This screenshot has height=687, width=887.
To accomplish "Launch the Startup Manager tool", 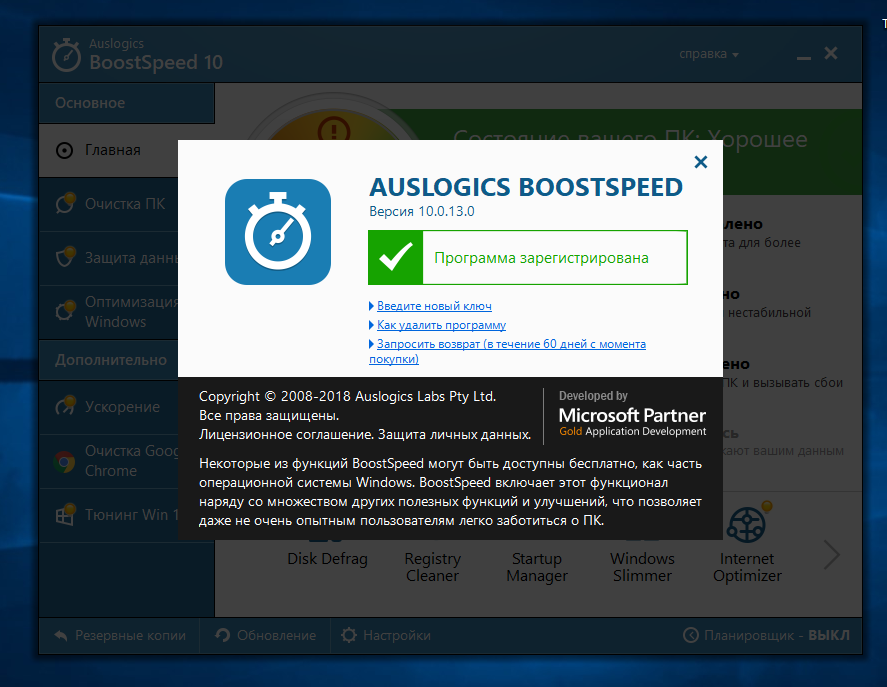I will tap(537, 567).
